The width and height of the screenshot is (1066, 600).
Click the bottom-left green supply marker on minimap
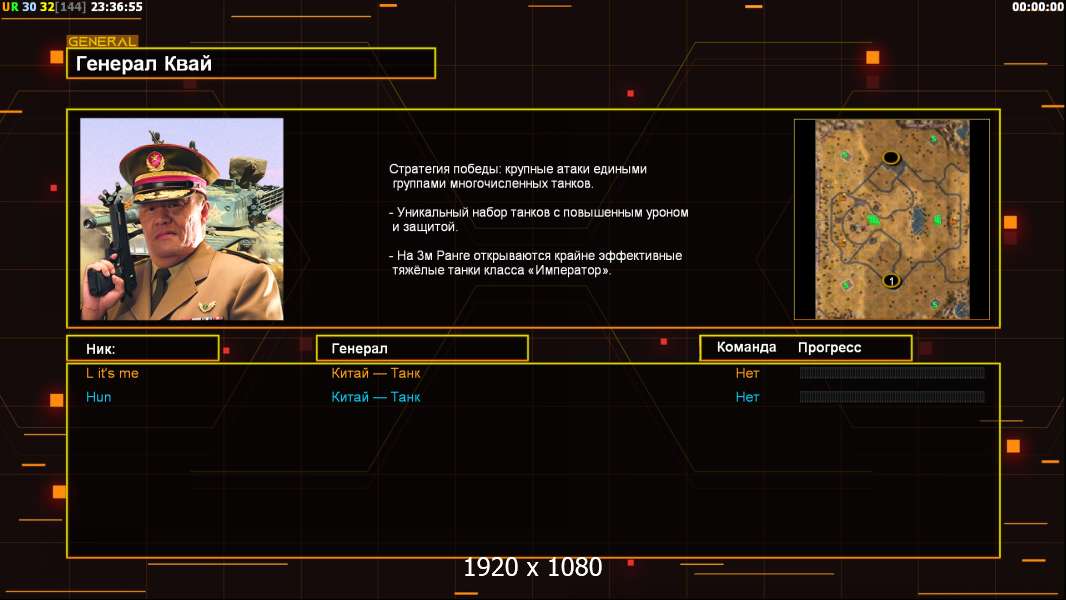[846, 285]
